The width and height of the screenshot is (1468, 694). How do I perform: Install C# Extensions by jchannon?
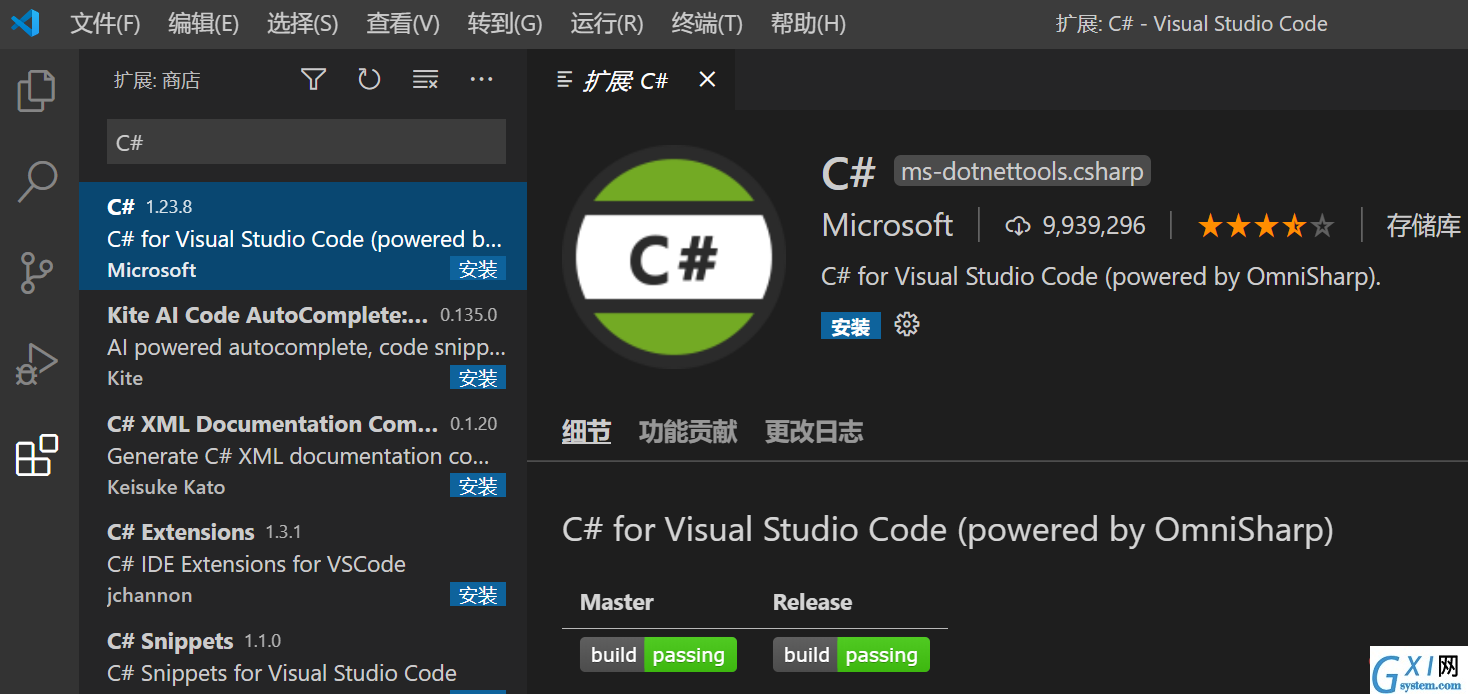point(478,595)
